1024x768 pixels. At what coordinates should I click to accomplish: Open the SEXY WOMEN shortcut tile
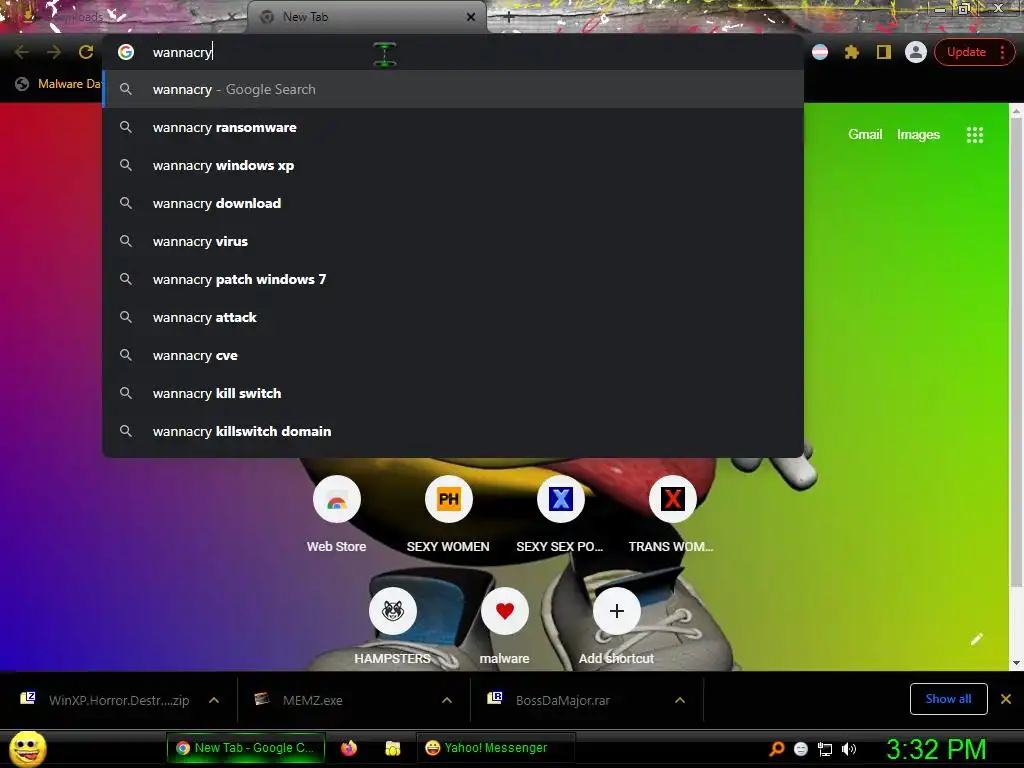[x=448, y=515]
